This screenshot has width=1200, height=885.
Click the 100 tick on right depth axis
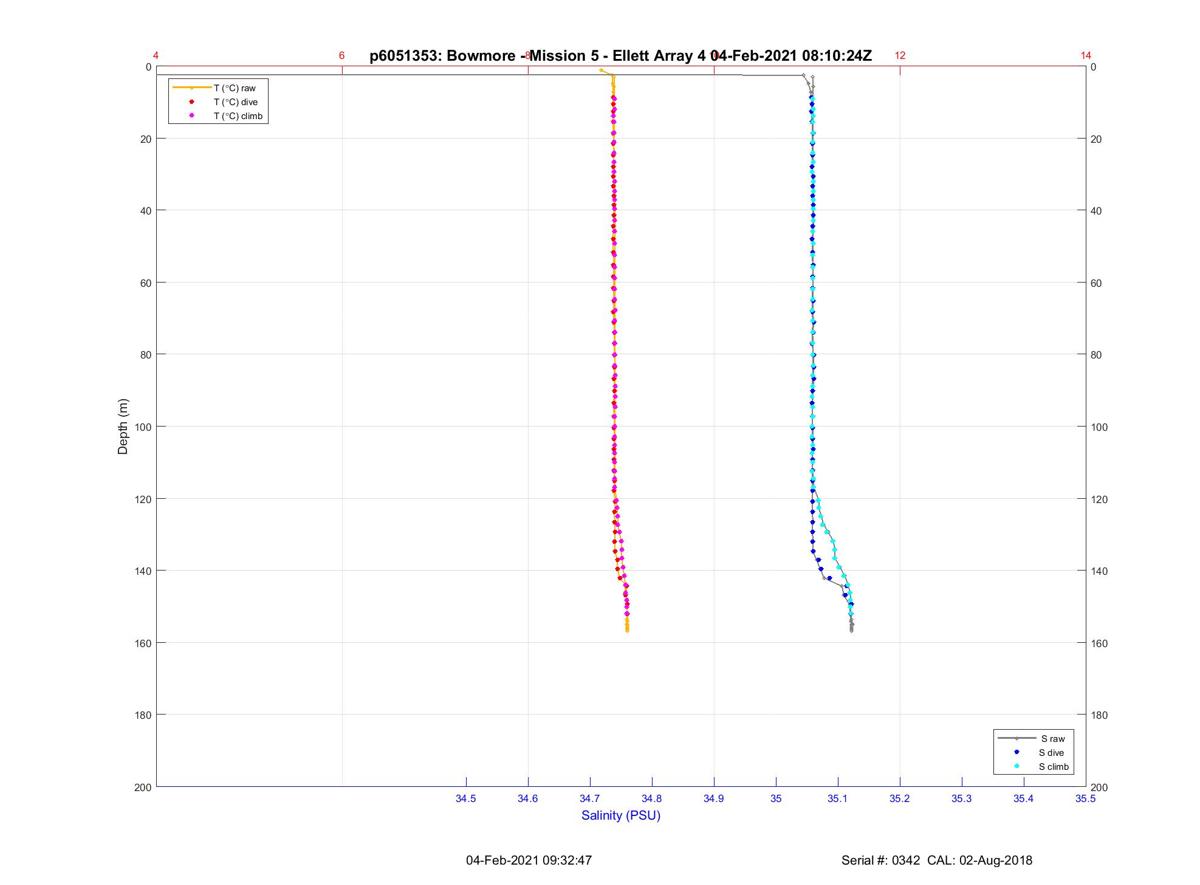click(x=1100, y=427)
